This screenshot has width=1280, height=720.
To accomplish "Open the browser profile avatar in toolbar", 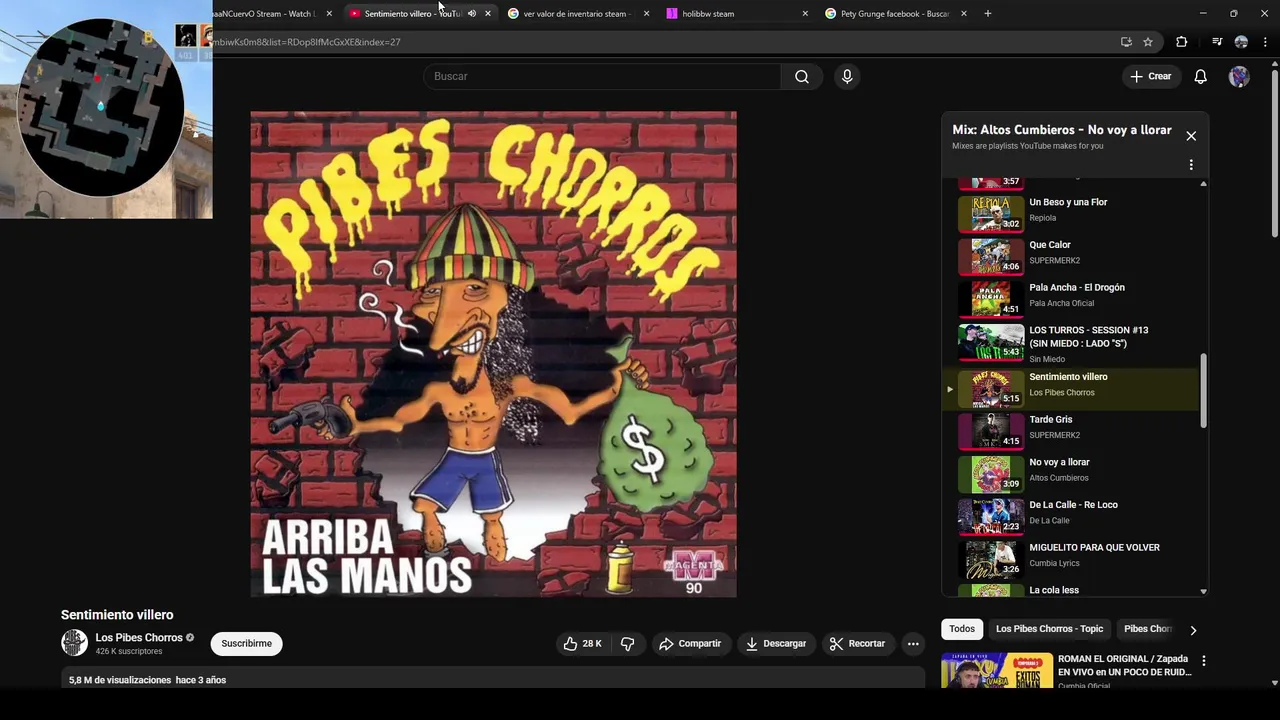I will click(x=1241, y=42).
